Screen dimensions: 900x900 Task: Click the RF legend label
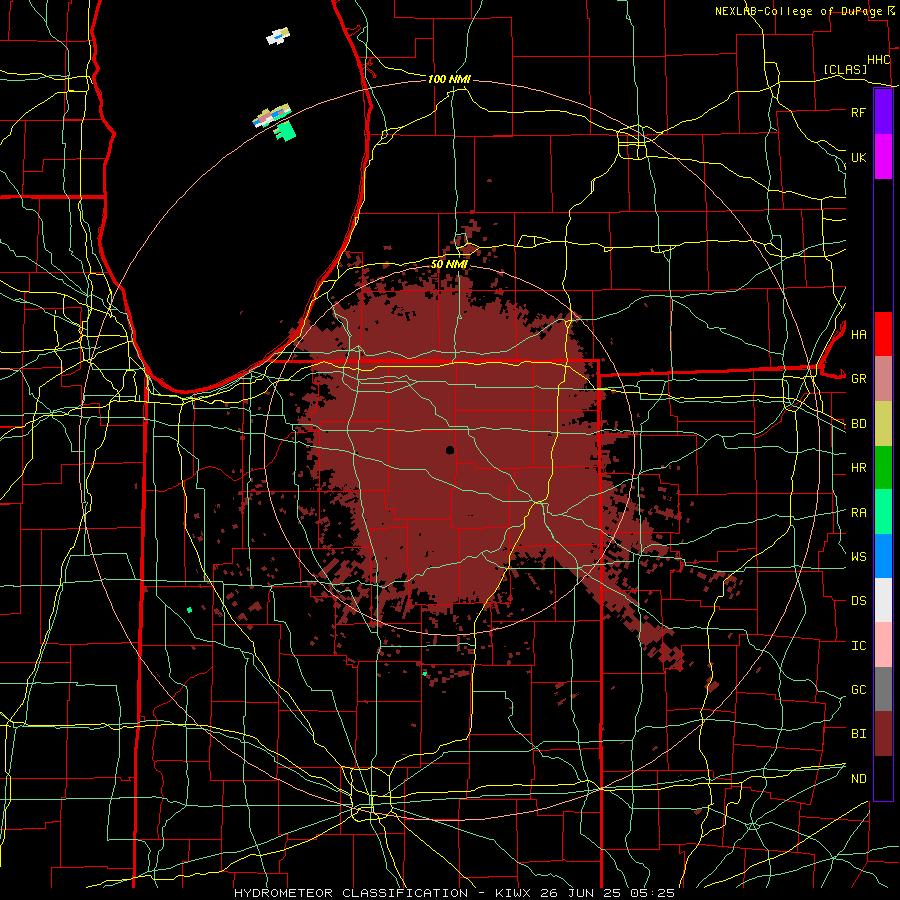click(858, 112)
